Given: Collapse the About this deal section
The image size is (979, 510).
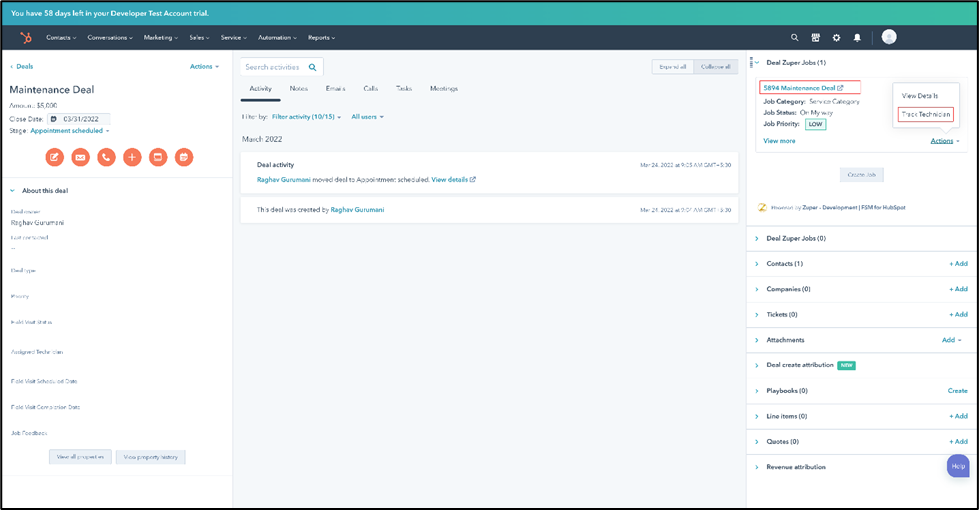Looking at the screenshot, I should coord(12,190).
